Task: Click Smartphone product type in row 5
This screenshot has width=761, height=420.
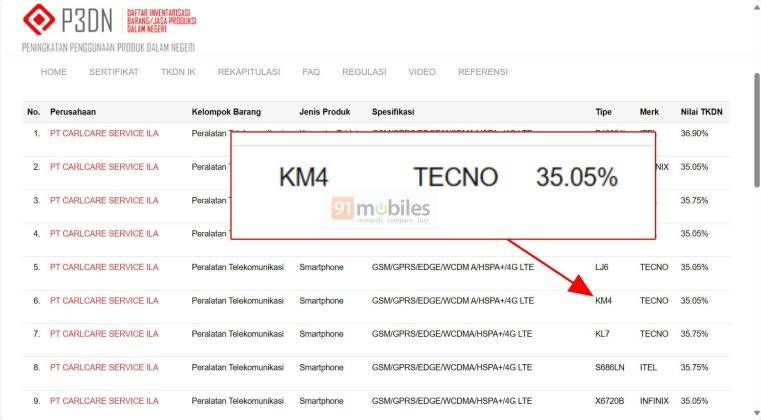Action: point(321,267)
